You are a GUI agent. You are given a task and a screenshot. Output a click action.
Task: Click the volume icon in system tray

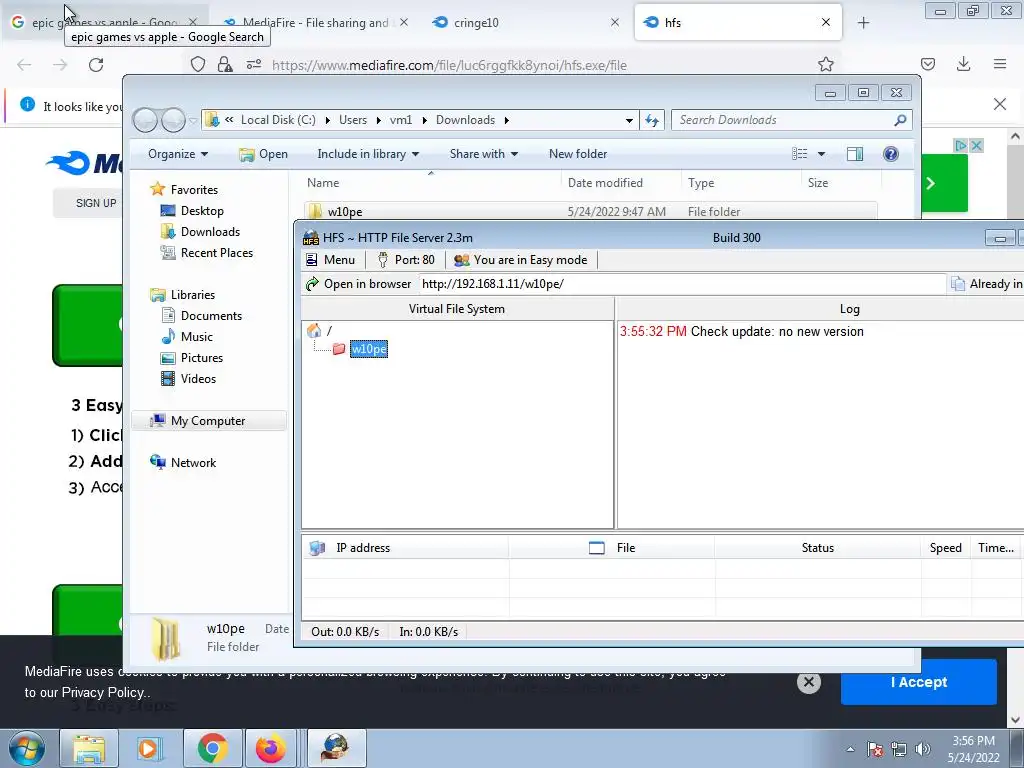pyautogui.click(x=923, y=749)
